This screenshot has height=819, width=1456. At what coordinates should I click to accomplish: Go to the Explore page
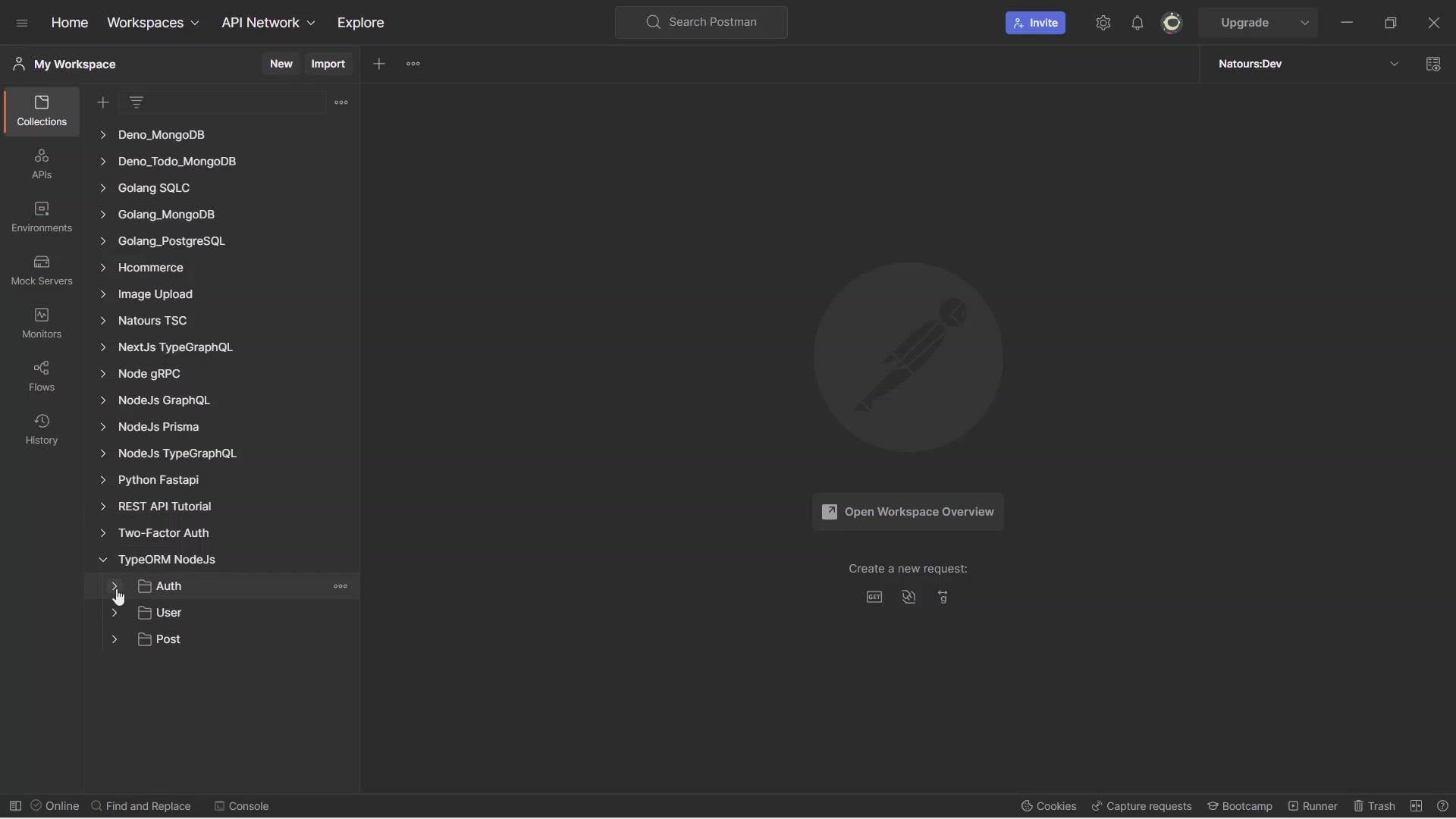(x=361, y=23)
